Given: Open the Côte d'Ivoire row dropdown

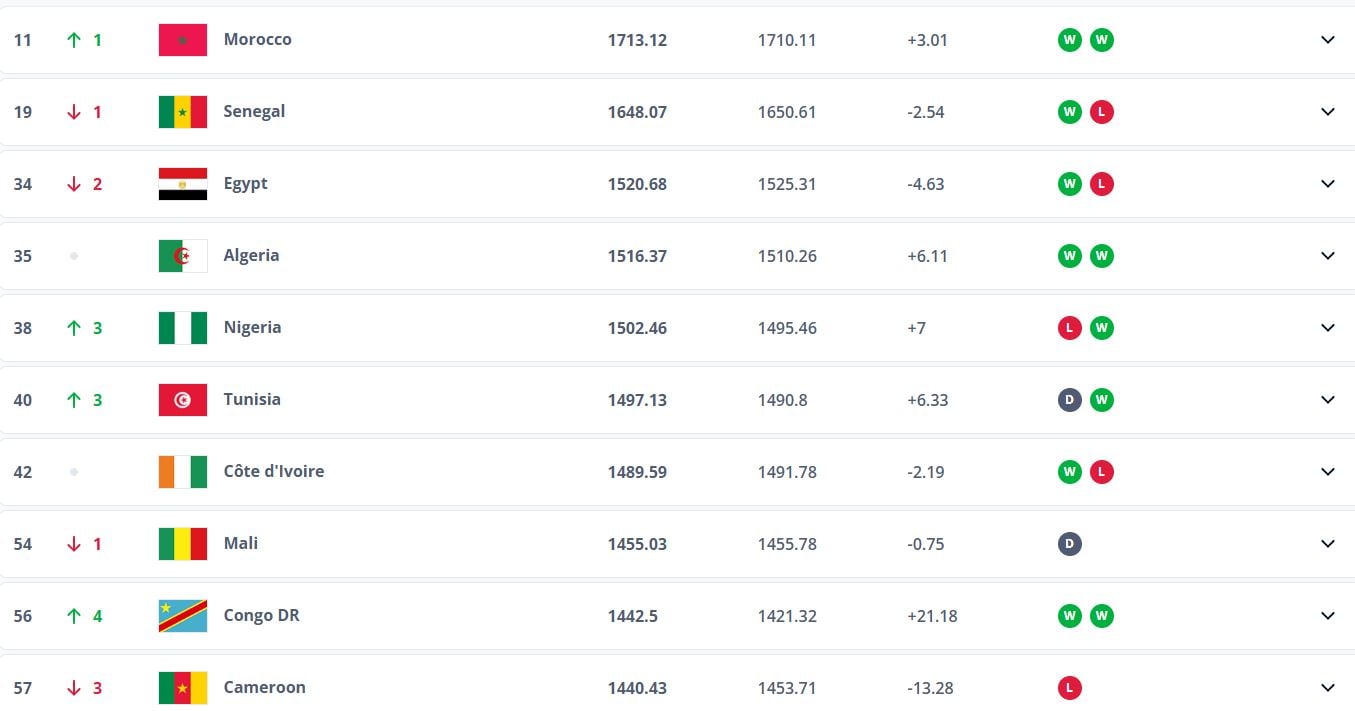Looking at the screenshot, I should point(1328,472).
